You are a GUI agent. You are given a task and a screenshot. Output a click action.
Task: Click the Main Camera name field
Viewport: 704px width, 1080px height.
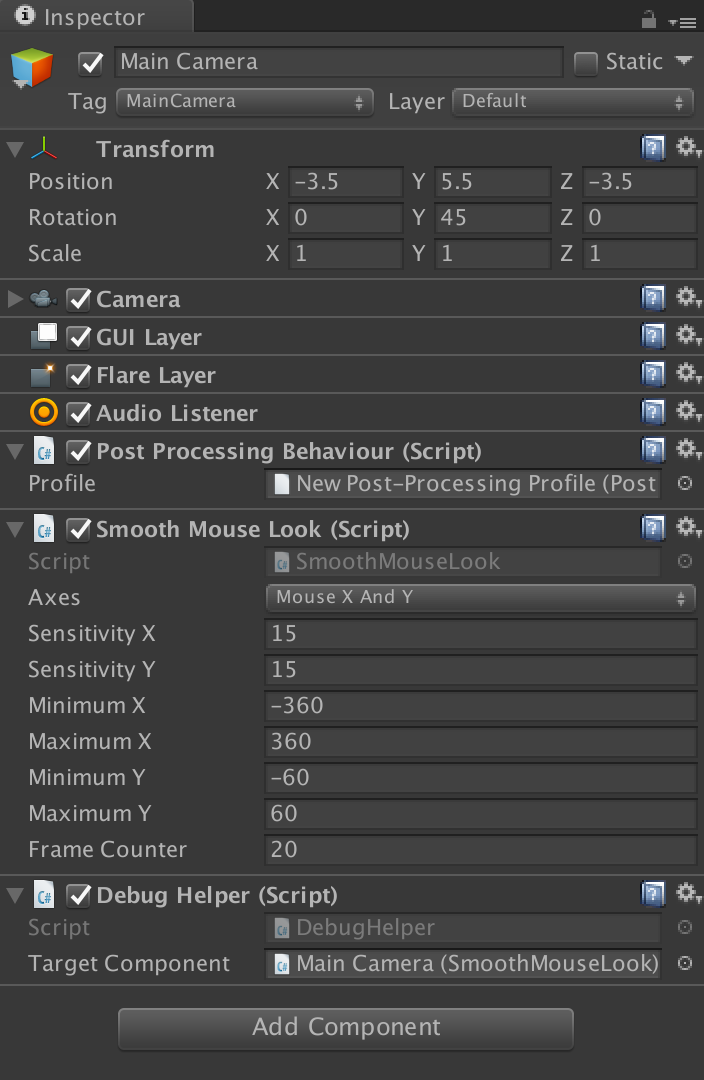coord(339,62)
